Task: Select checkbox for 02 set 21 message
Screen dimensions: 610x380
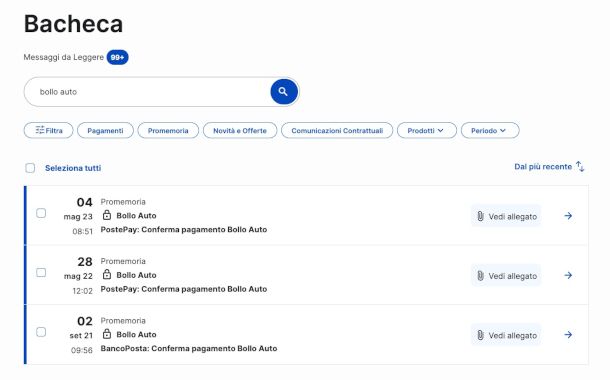Action: 41,332
